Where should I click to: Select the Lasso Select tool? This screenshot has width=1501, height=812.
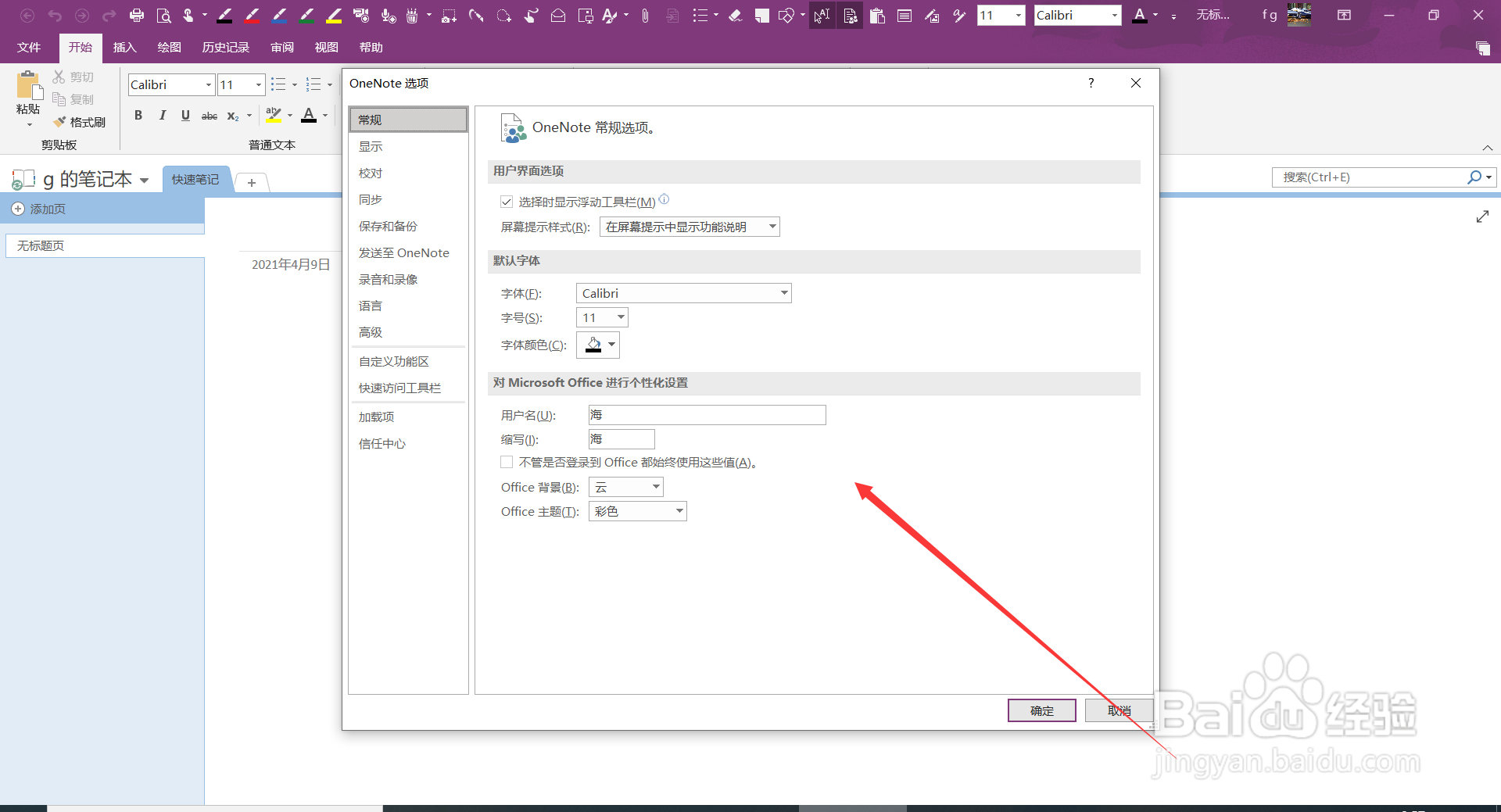tap(503, 15)
